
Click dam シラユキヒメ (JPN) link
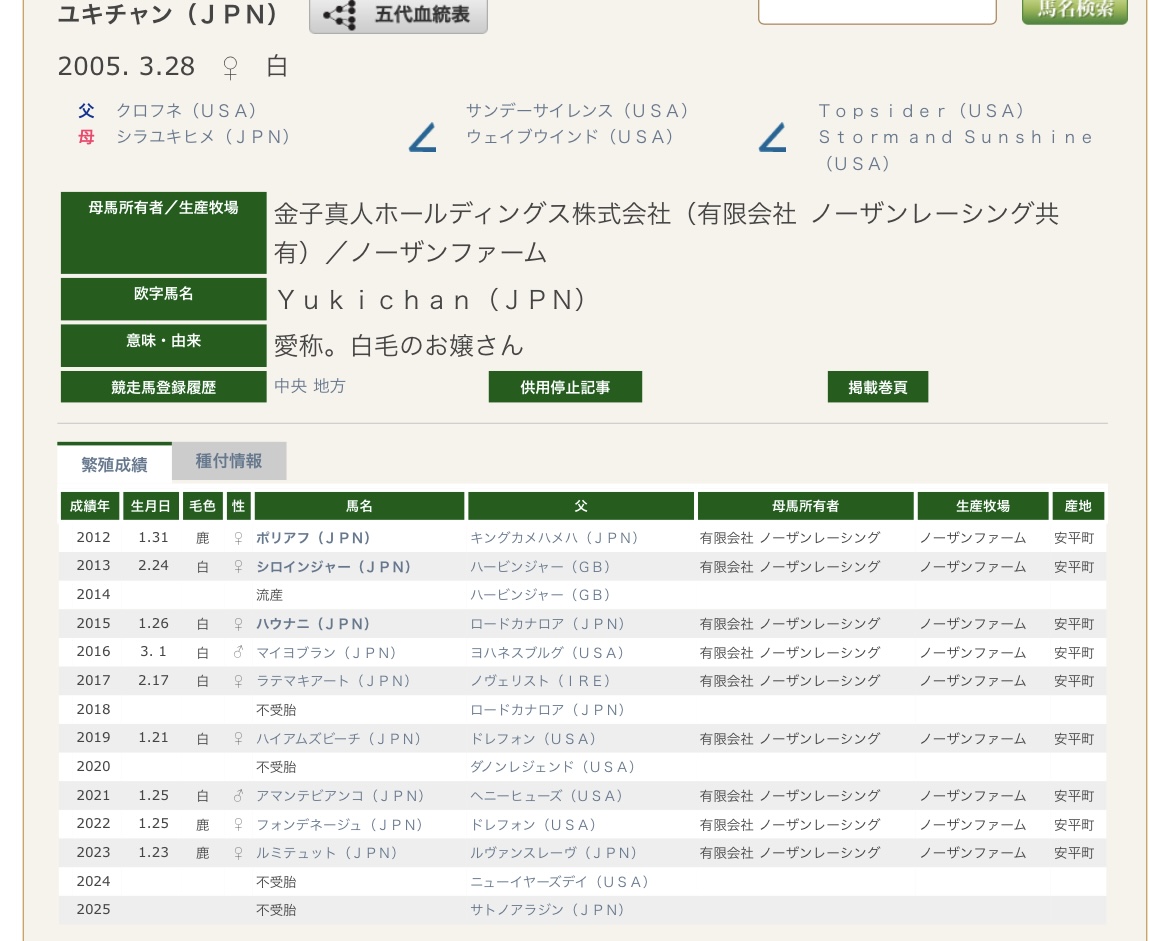click(x=202, y=137)
